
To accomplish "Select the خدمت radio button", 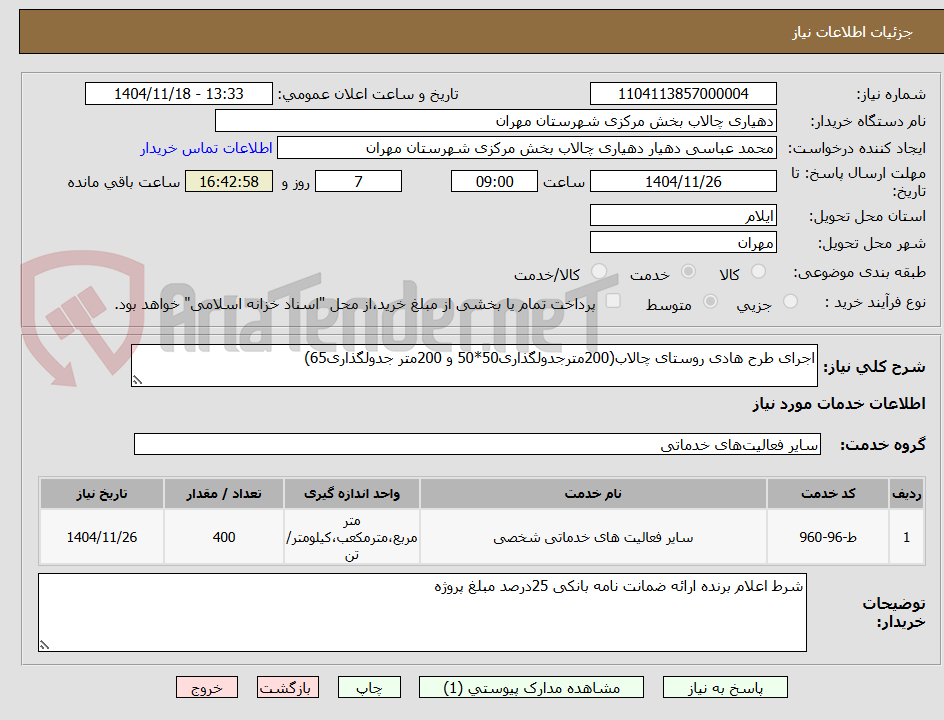I will click(688, 272).
